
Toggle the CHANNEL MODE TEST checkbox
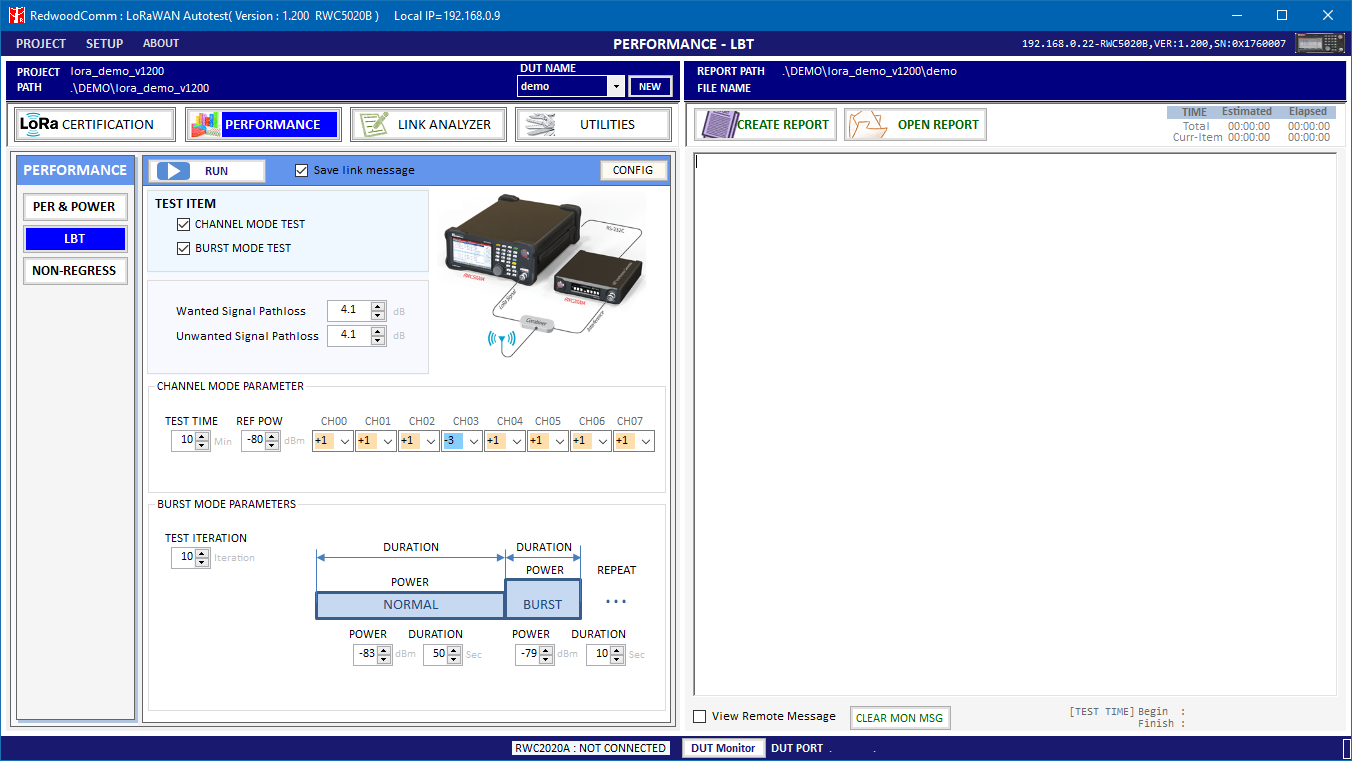point(183,224)
